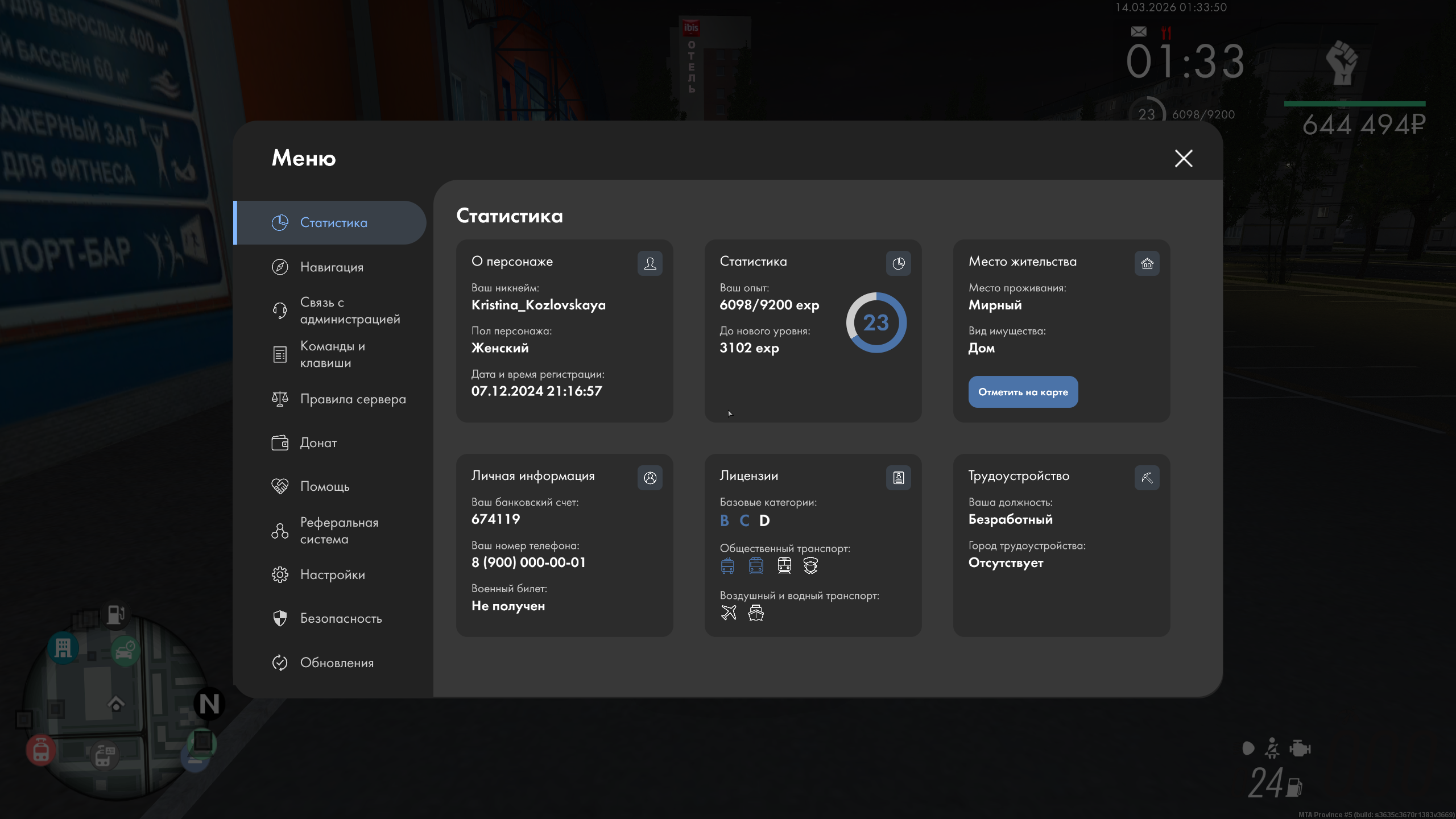Click the pie chart icon in Статистика card
This screenshot has height=819, width=1456.
coord(898,263)
